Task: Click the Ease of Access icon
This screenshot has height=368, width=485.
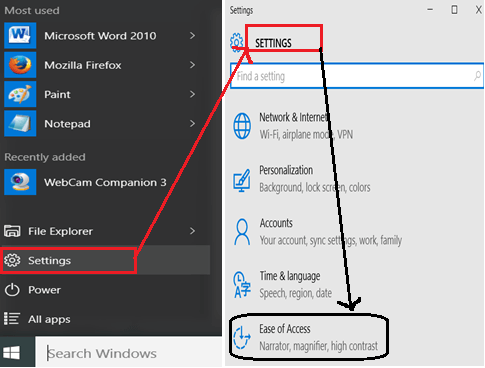Action: click(x=242, y=337)
